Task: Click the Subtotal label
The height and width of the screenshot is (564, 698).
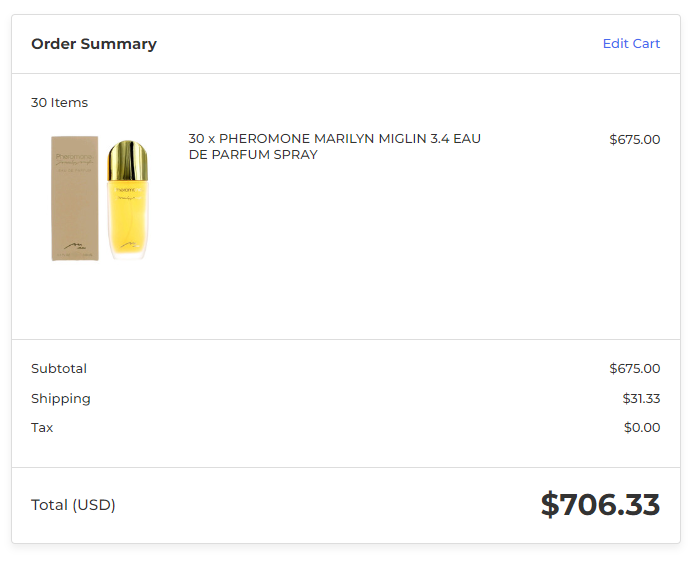Action: [x=59, y=369]
